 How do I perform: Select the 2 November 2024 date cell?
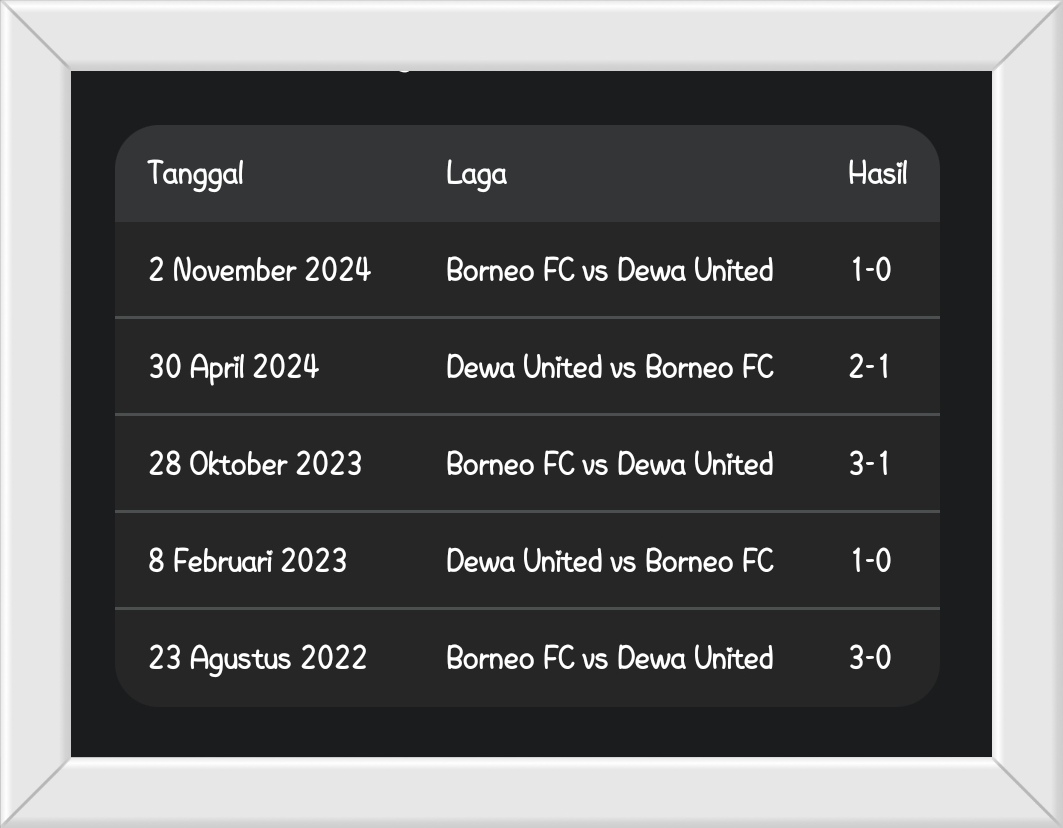tap(259, 270)
